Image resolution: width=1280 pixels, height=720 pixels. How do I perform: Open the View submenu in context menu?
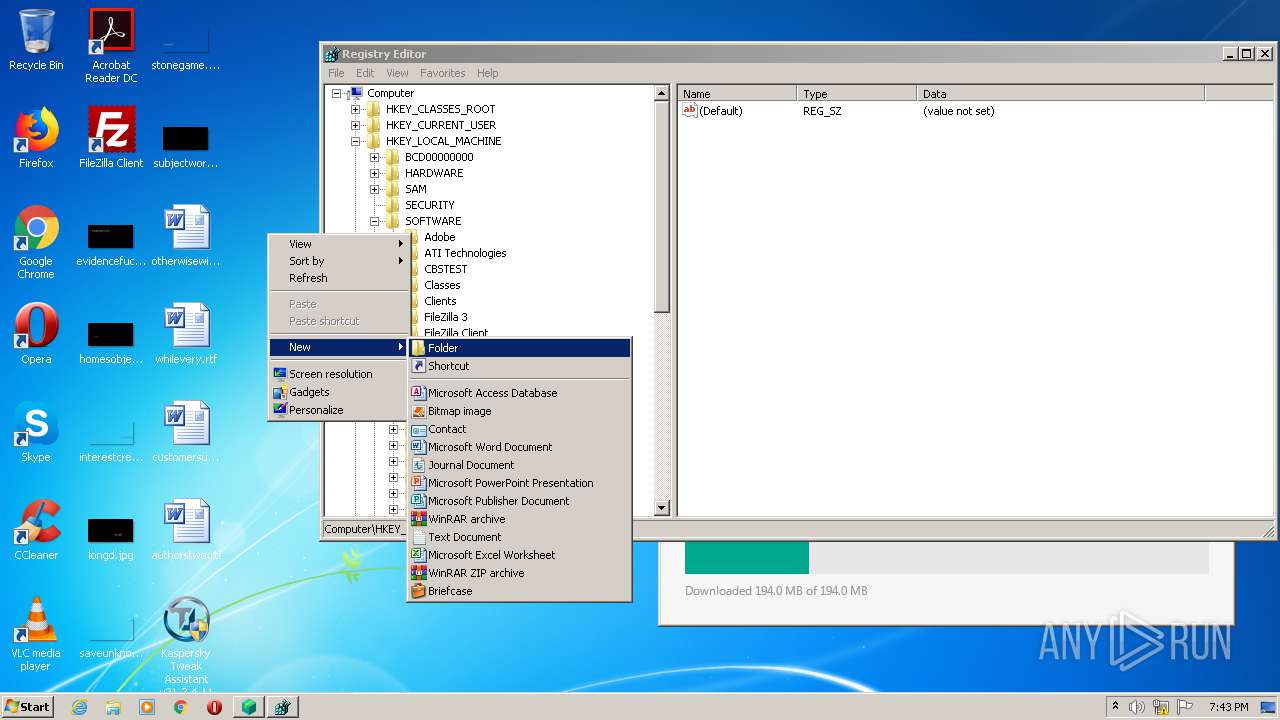pyautogui.click(x=339, y=244)
